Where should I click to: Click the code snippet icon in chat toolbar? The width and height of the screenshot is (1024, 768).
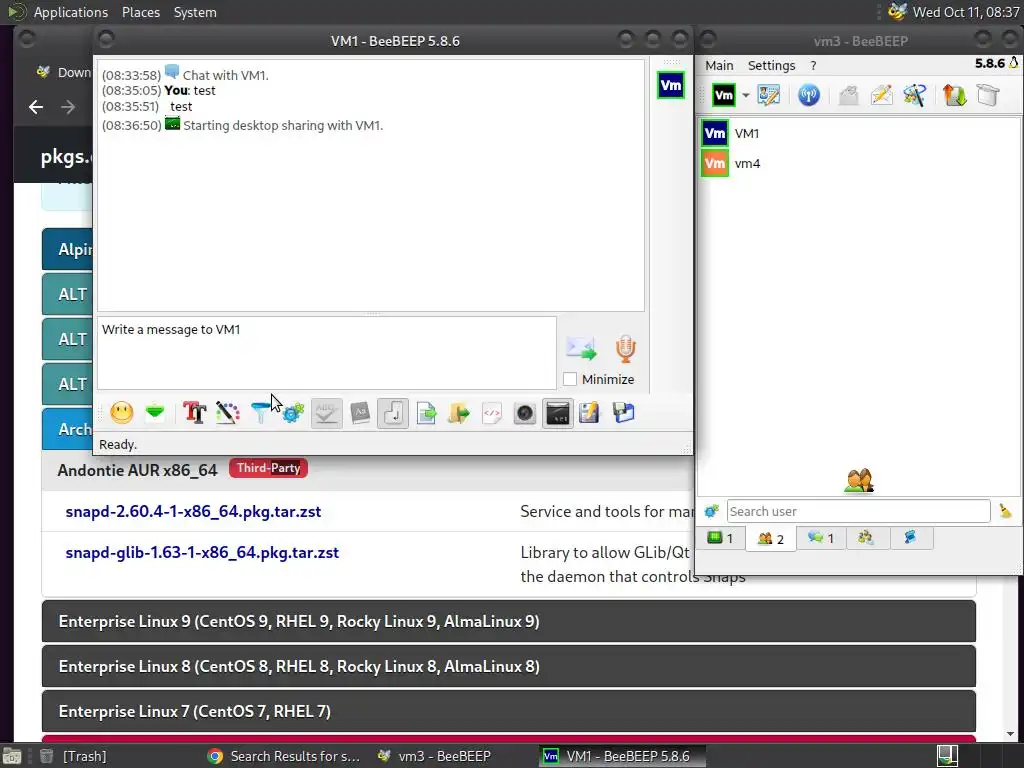tap(492, 413)
